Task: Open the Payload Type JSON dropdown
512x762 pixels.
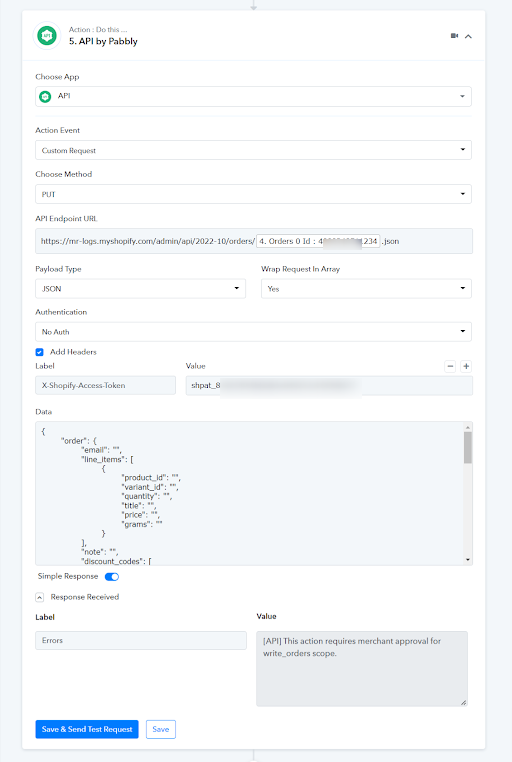Action: tap(140, 289)
